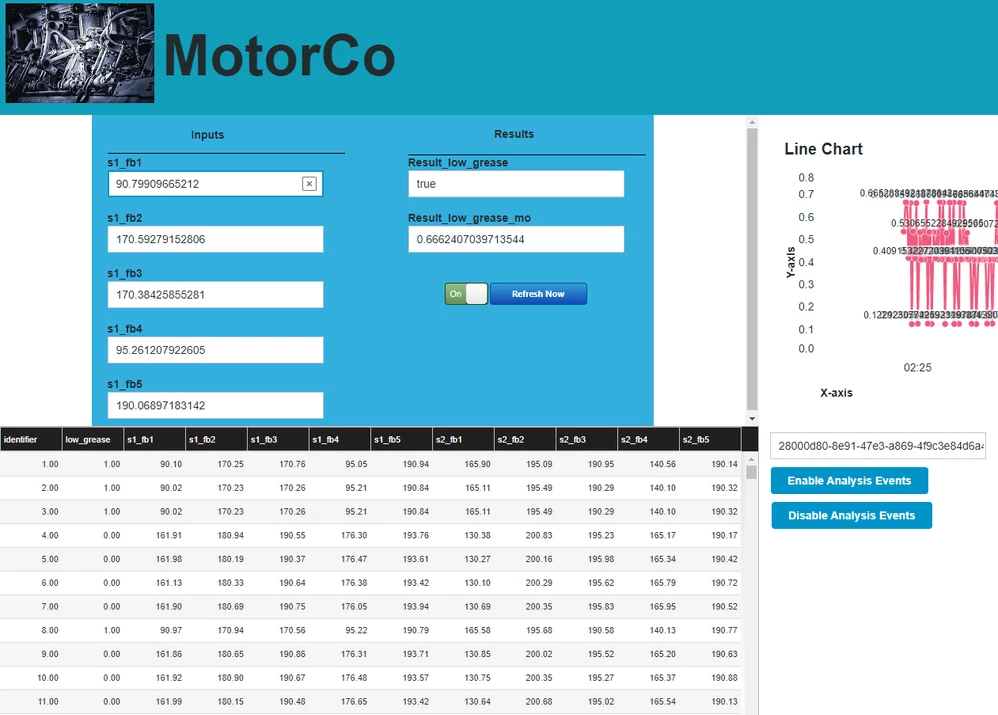
Task: Click the form panel vertical scrollbar thumb
Action: tap(752, 269)
